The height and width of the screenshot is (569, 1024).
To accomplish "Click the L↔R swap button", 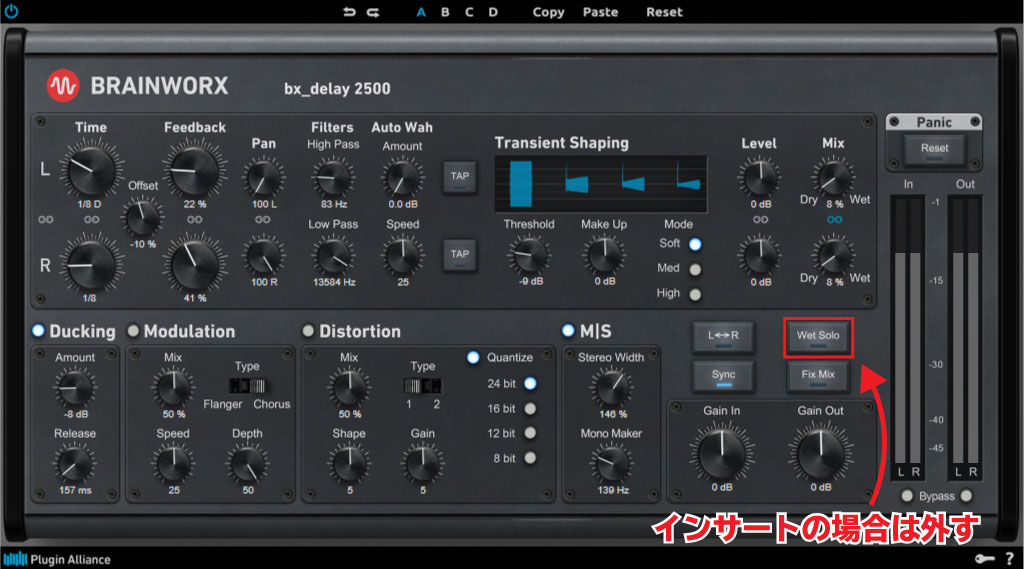I will coord(724,336).
